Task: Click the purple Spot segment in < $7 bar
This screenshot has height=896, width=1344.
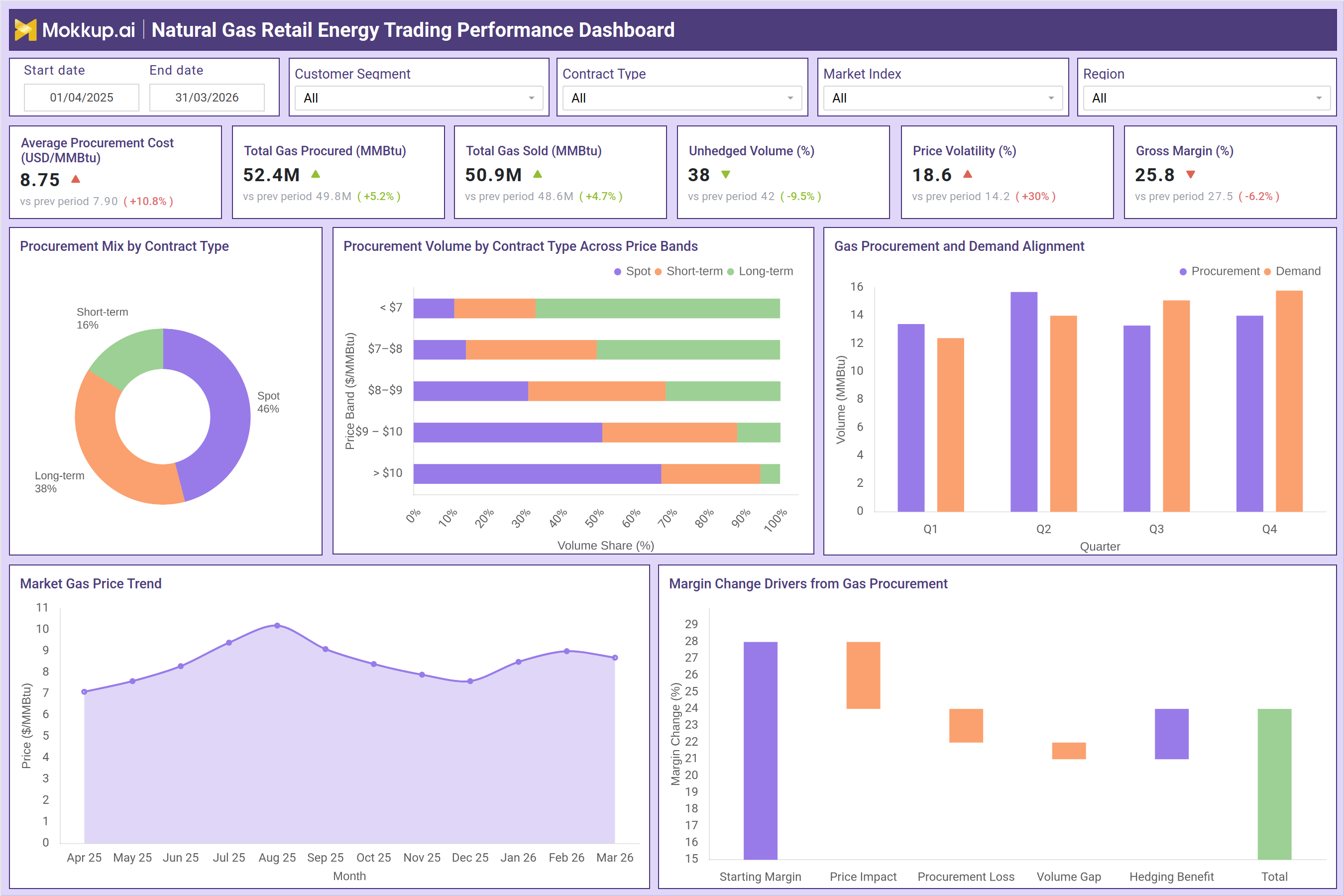Action: click(x=434, y=309)
